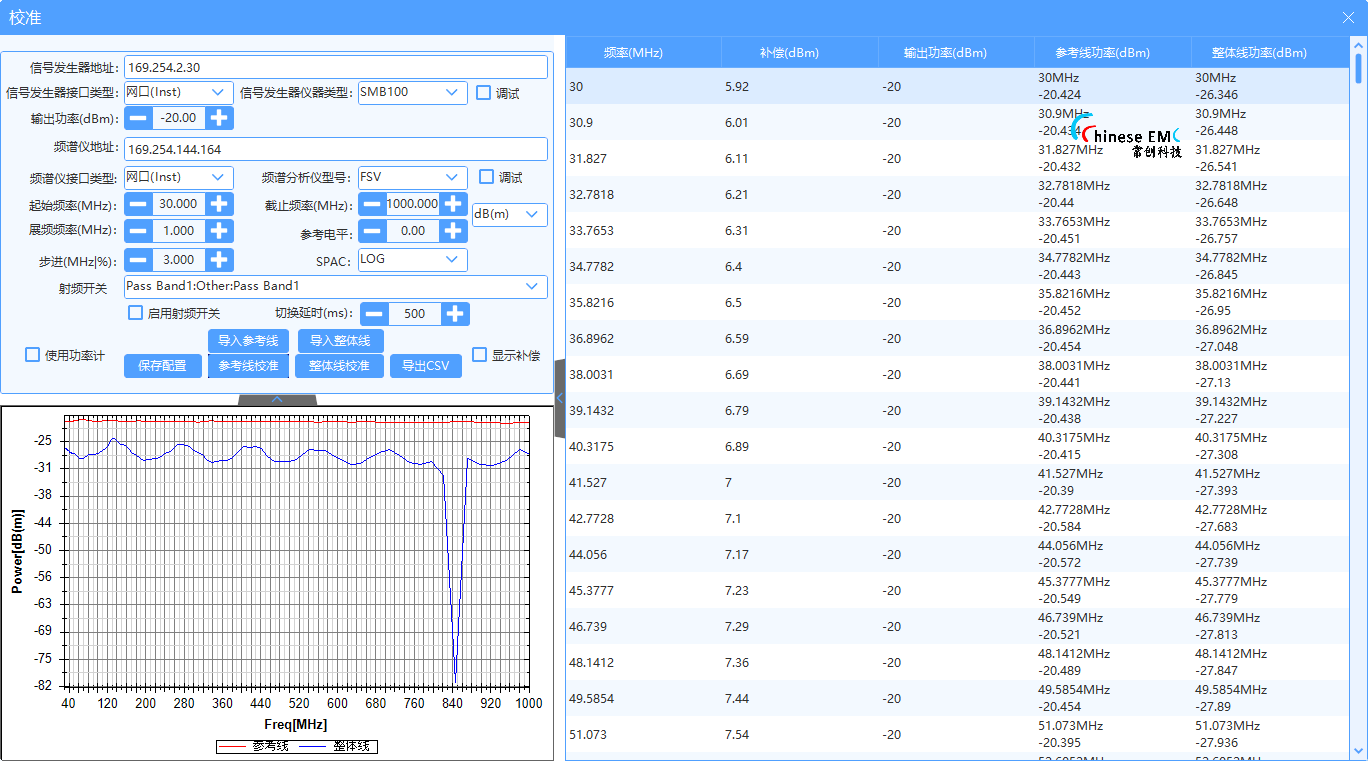The width and height of the screenshot is (1368, 761).
Task: Click step value field 3.000
Action: click(x=179, y=259)
